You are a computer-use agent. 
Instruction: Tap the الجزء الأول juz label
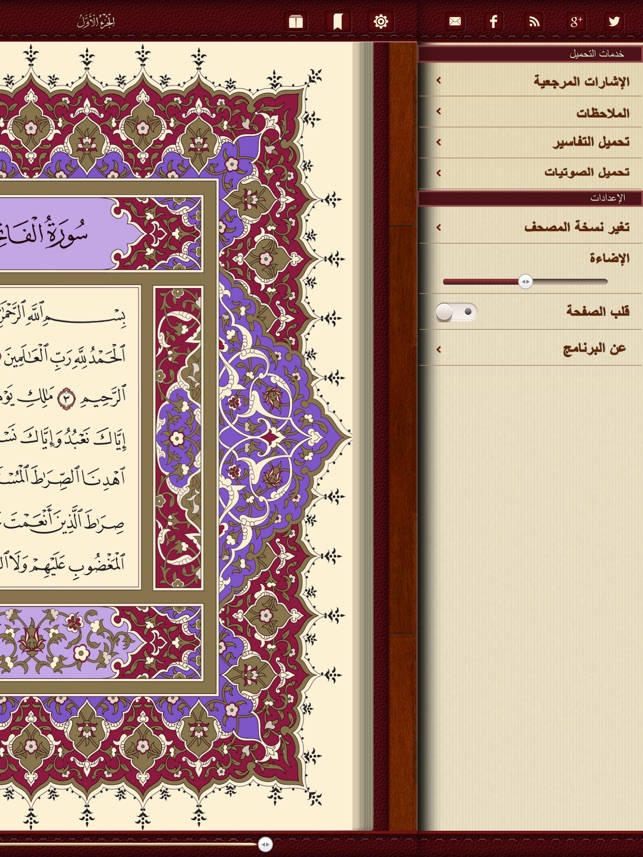point(96,22)
